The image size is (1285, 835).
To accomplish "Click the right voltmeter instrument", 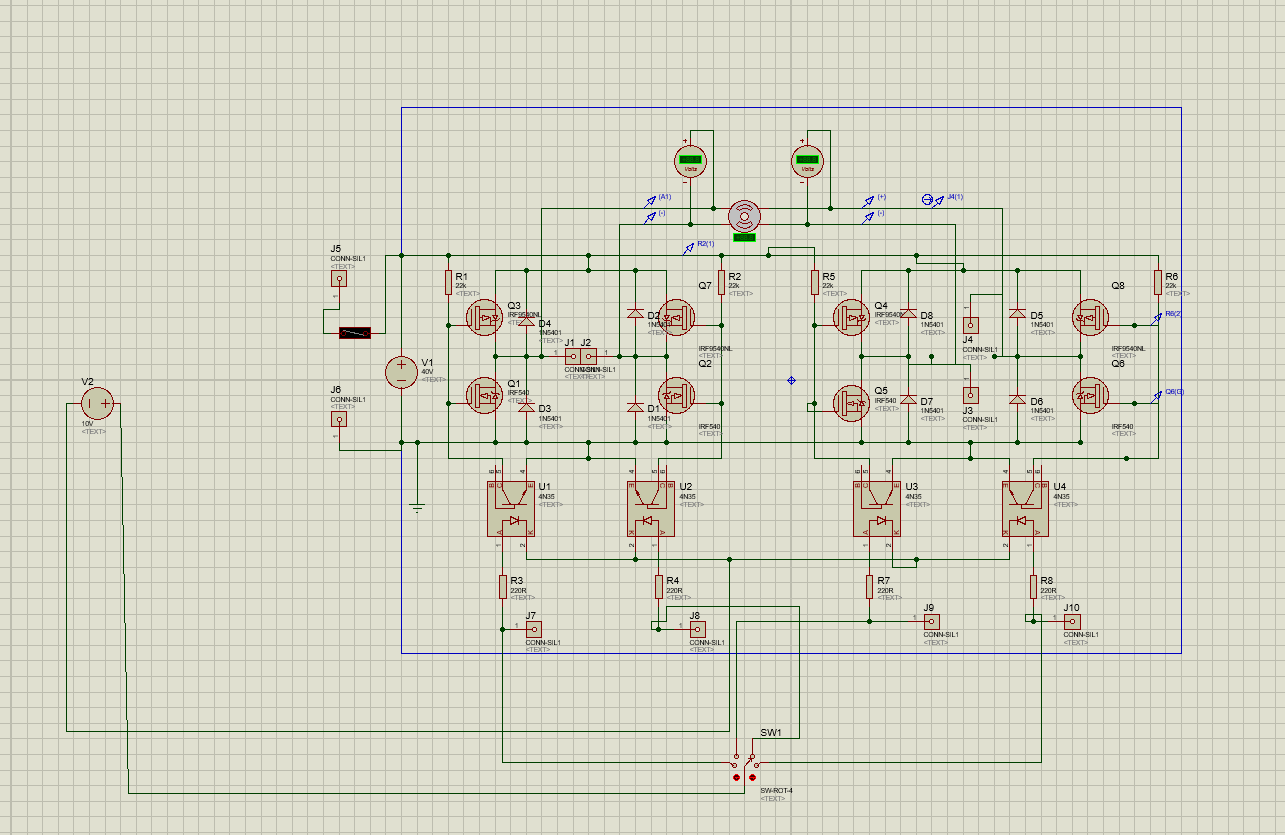I will tap(807, 160).
